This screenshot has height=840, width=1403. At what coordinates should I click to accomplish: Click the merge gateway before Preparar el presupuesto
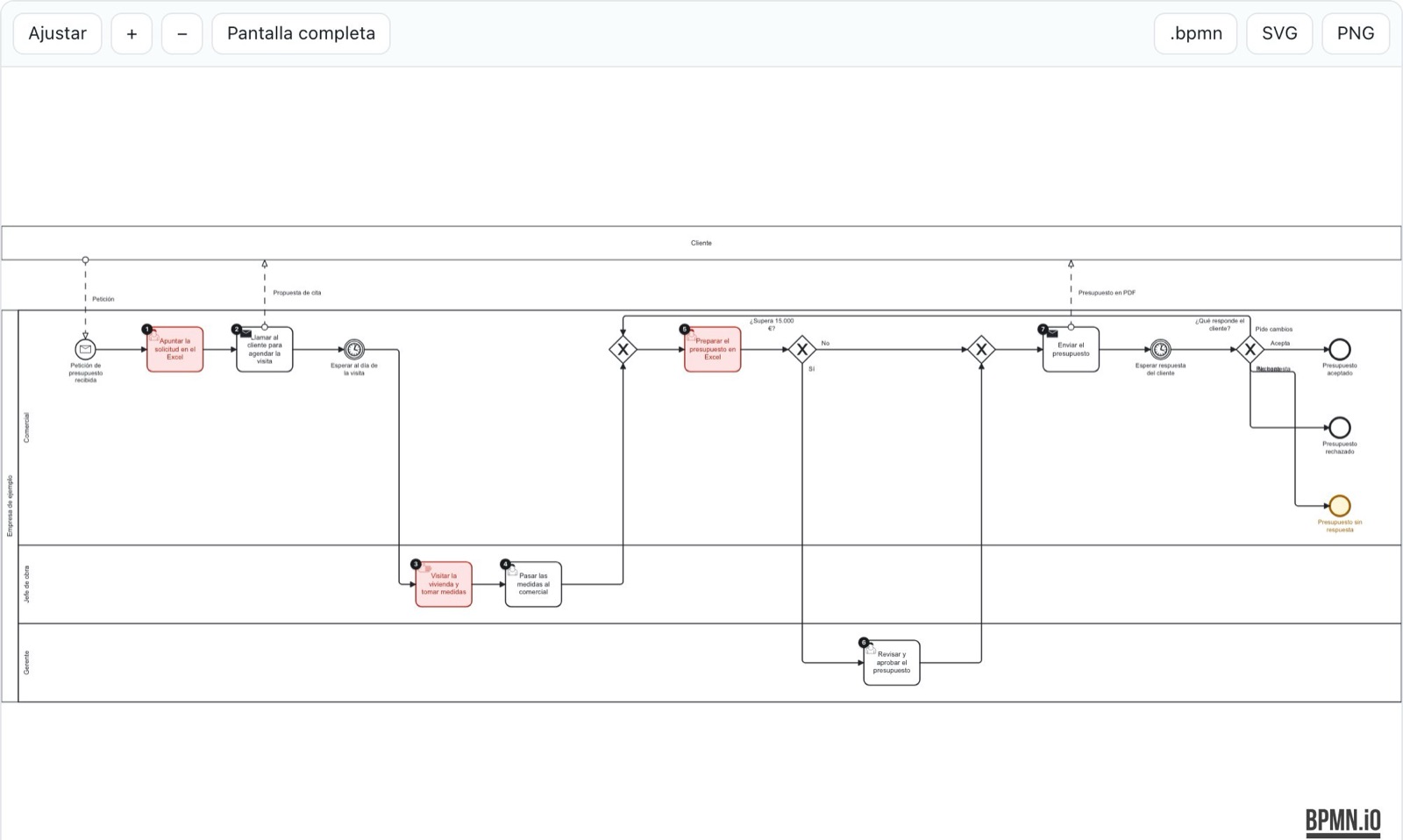click(x=623, y=350)
